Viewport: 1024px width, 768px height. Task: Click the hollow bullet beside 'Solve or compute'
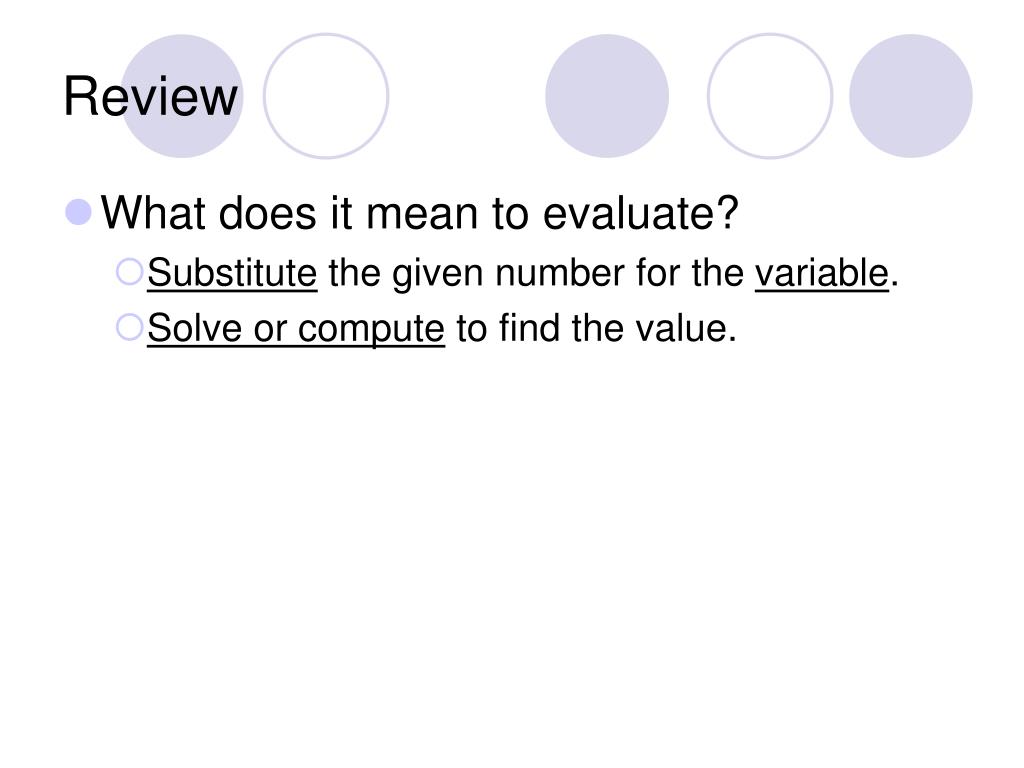[x=129, y=327]
